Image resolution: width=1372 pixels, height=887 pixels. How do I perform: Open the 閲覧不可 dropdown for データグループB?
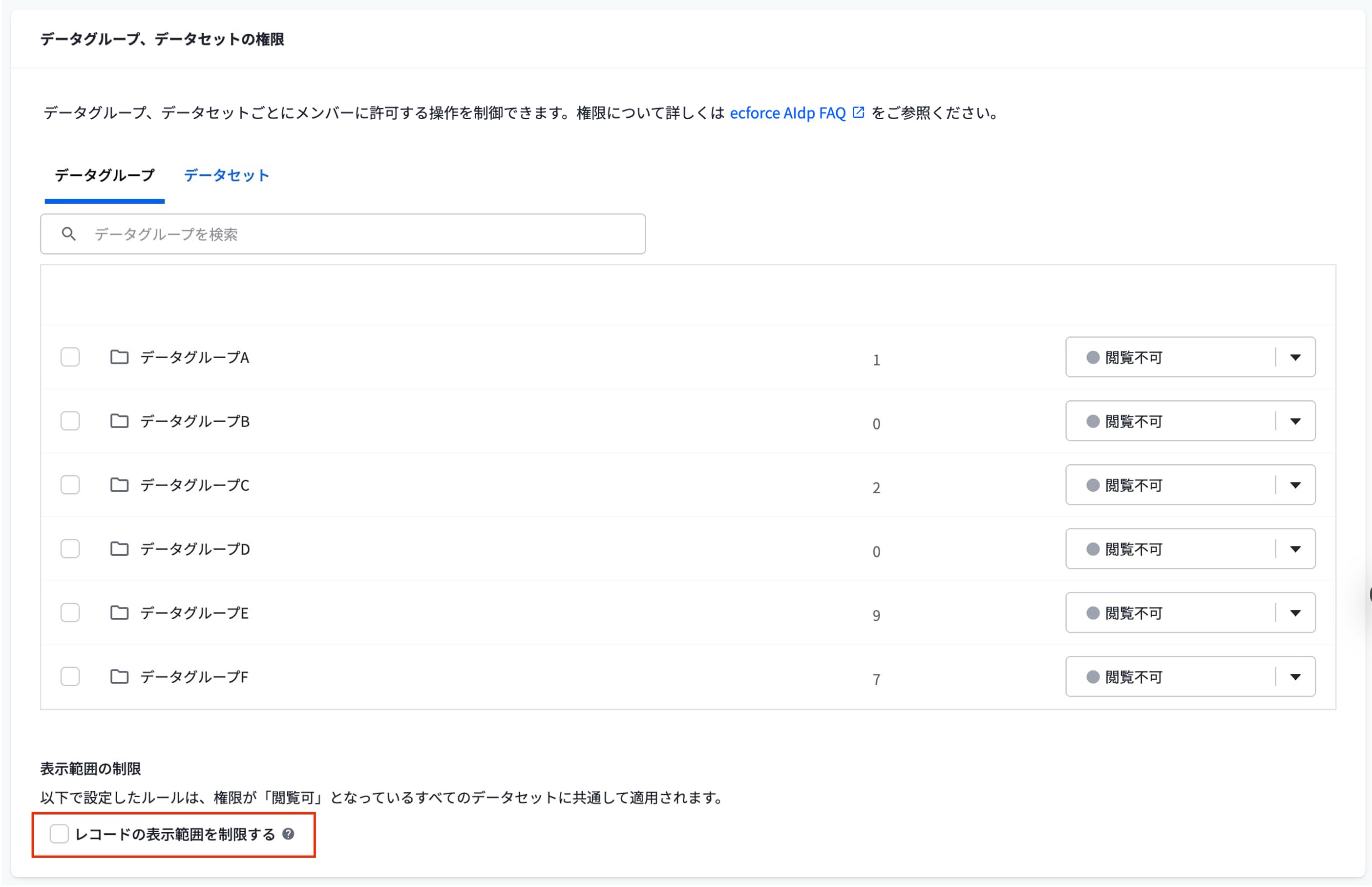coord(1190,421)
